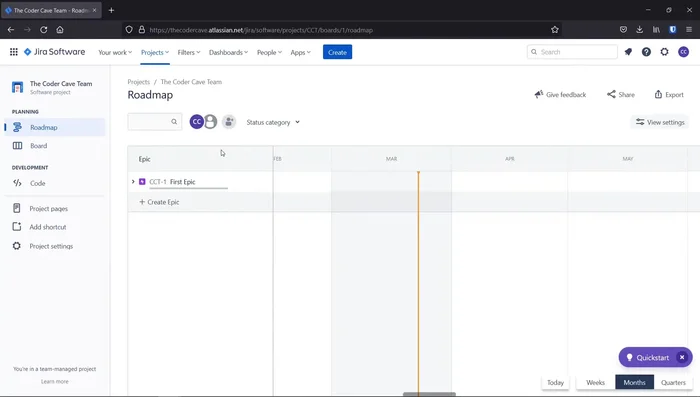Click The Coder Cave Team project icon
700x397 pixels.
pyautogui.click(x=17, y=87)
